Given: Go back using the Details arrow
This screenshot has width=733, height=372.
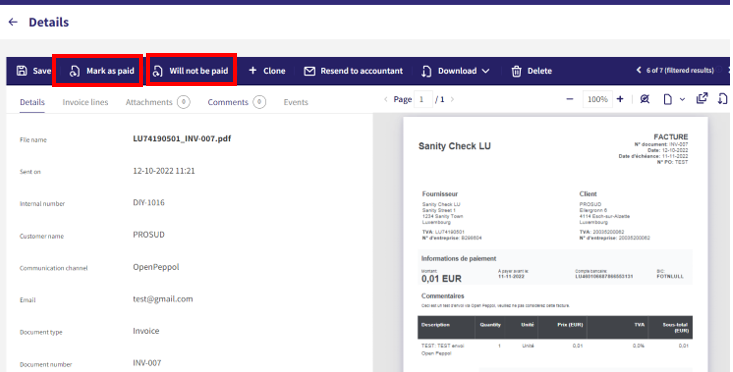Looking at the screenshot, I should click(13, 22).
